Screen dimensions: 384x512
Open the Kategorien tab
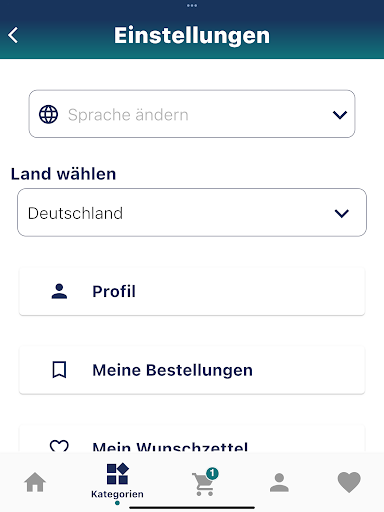tap(117, 480)
